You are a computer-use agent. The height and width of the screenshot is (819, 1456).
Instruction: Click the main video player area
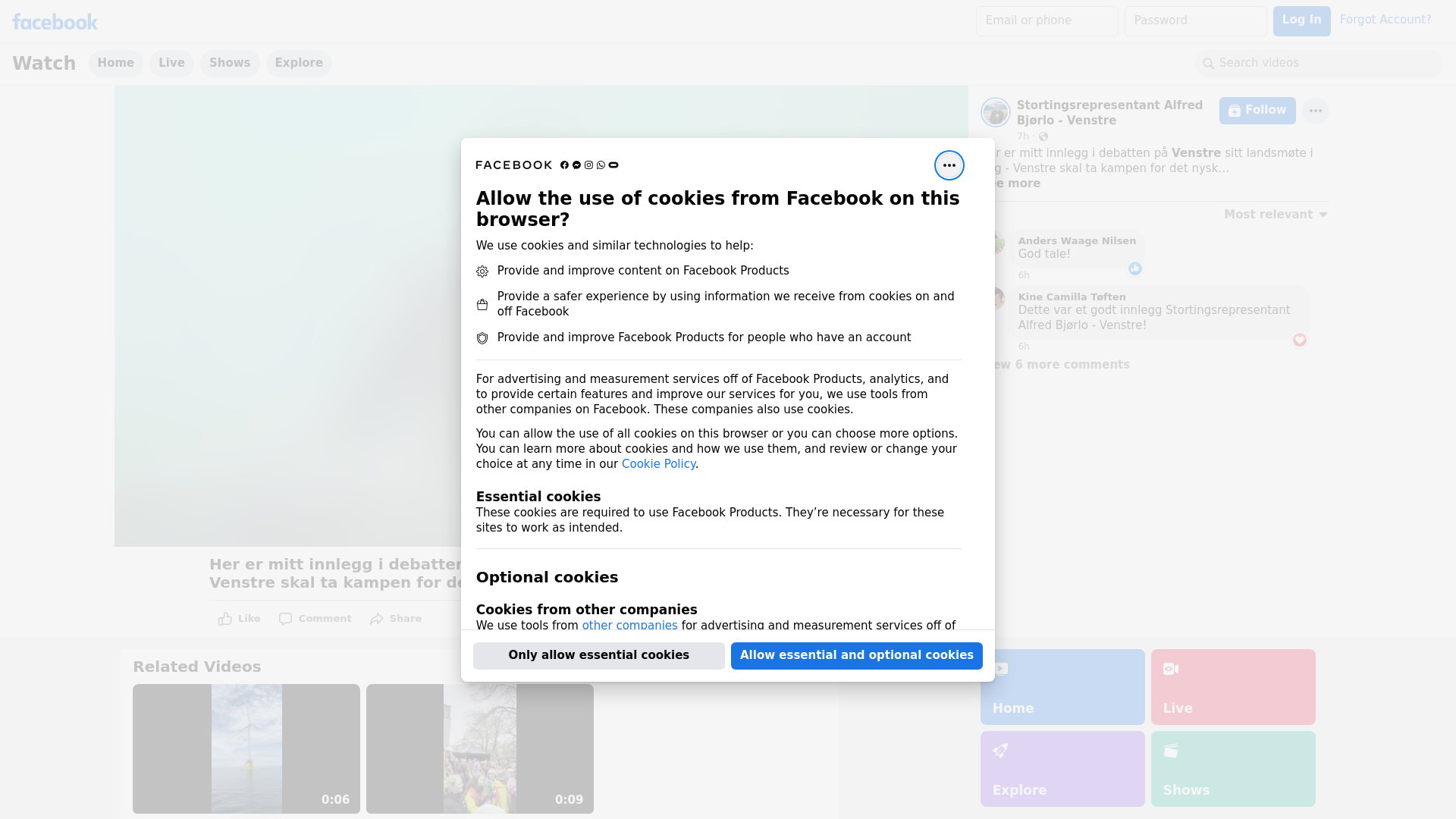coord(287,316)
